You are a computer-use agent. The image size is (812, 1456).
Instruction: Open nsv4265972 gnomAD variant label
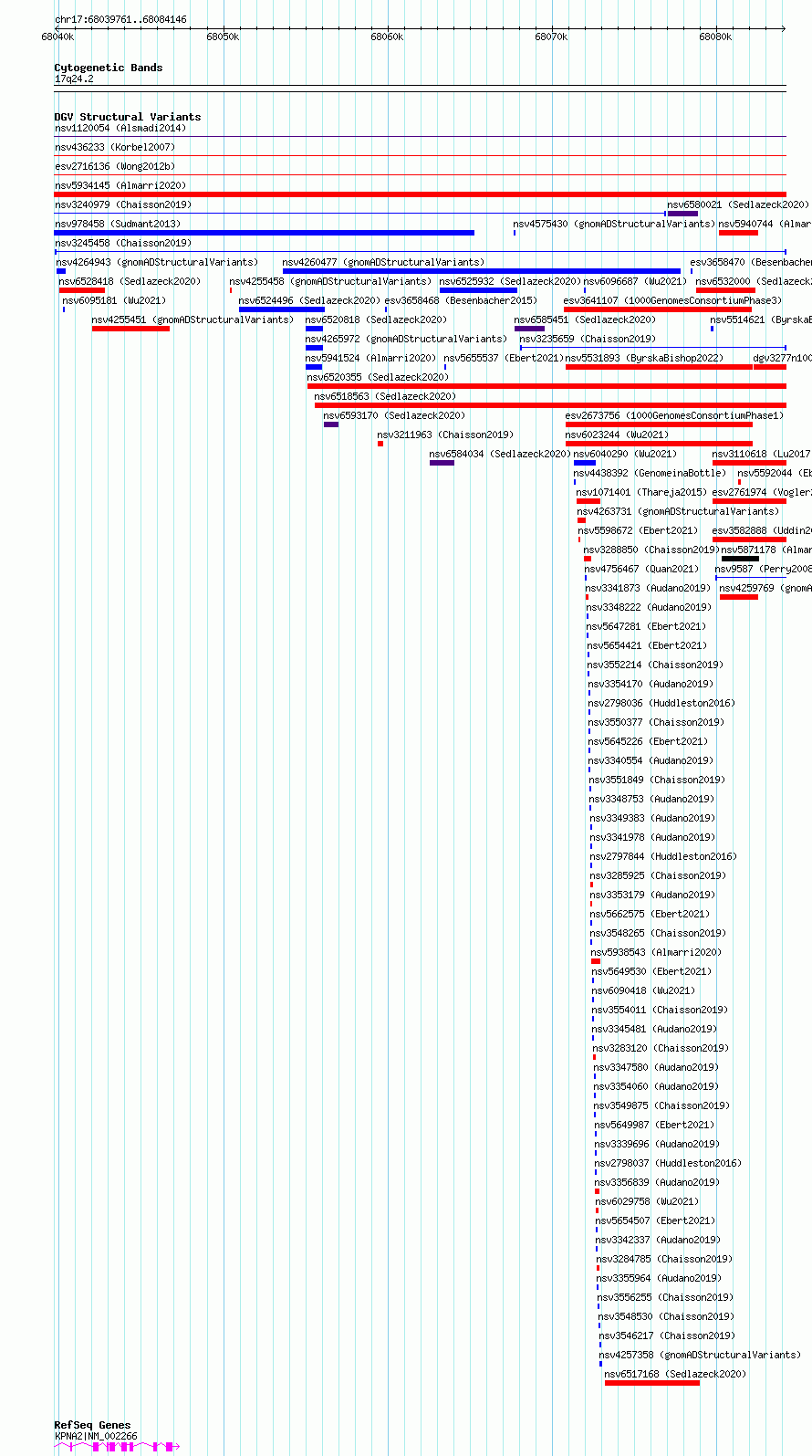[x=406, y=339]
